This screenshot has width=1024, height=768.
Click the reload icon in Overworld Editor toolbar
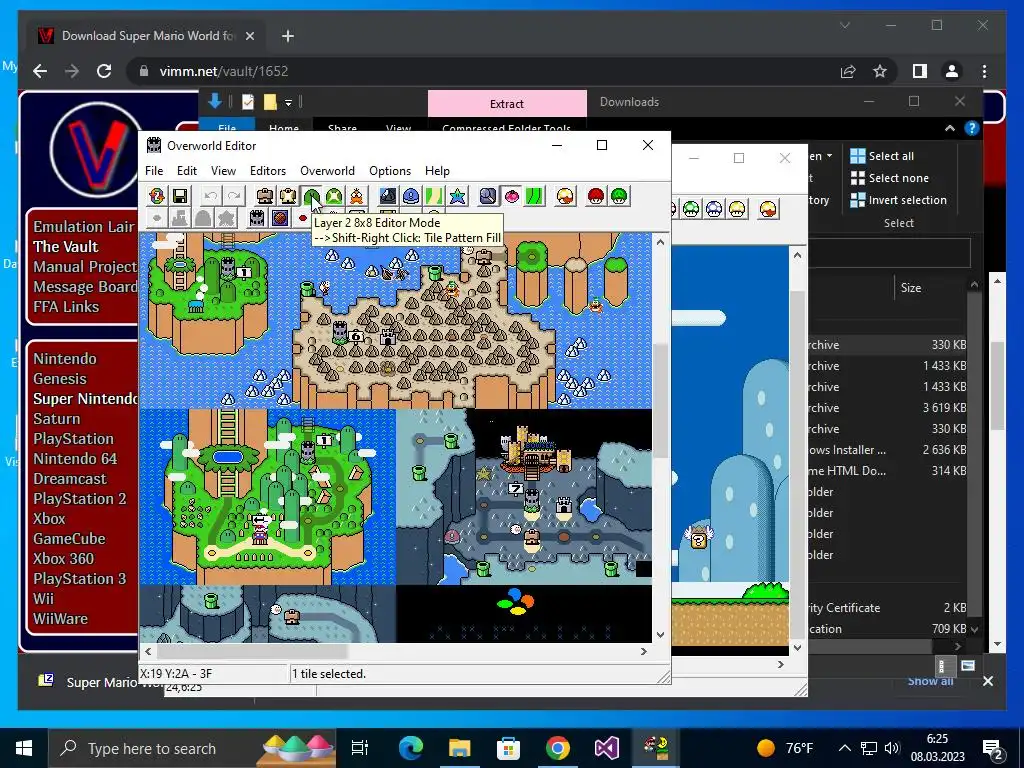(157, 196)
